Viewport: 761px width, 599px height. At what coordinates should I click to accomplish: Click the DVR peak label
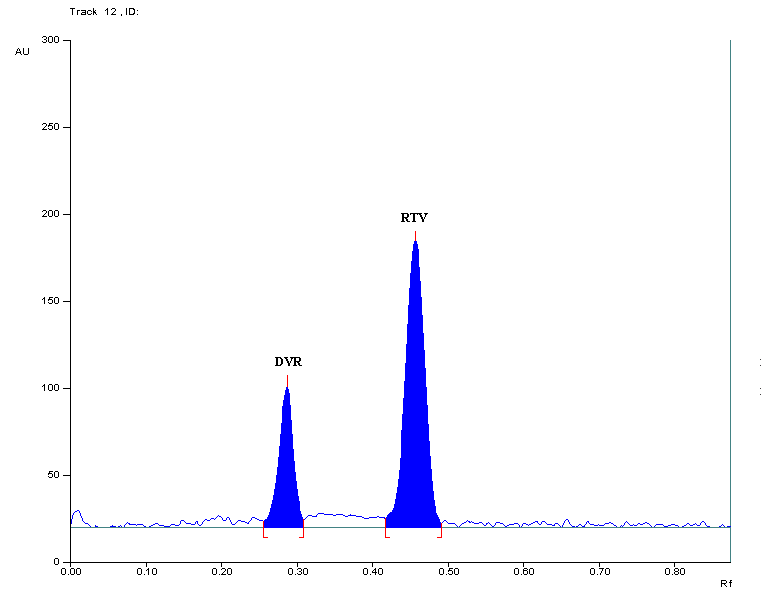288,362
